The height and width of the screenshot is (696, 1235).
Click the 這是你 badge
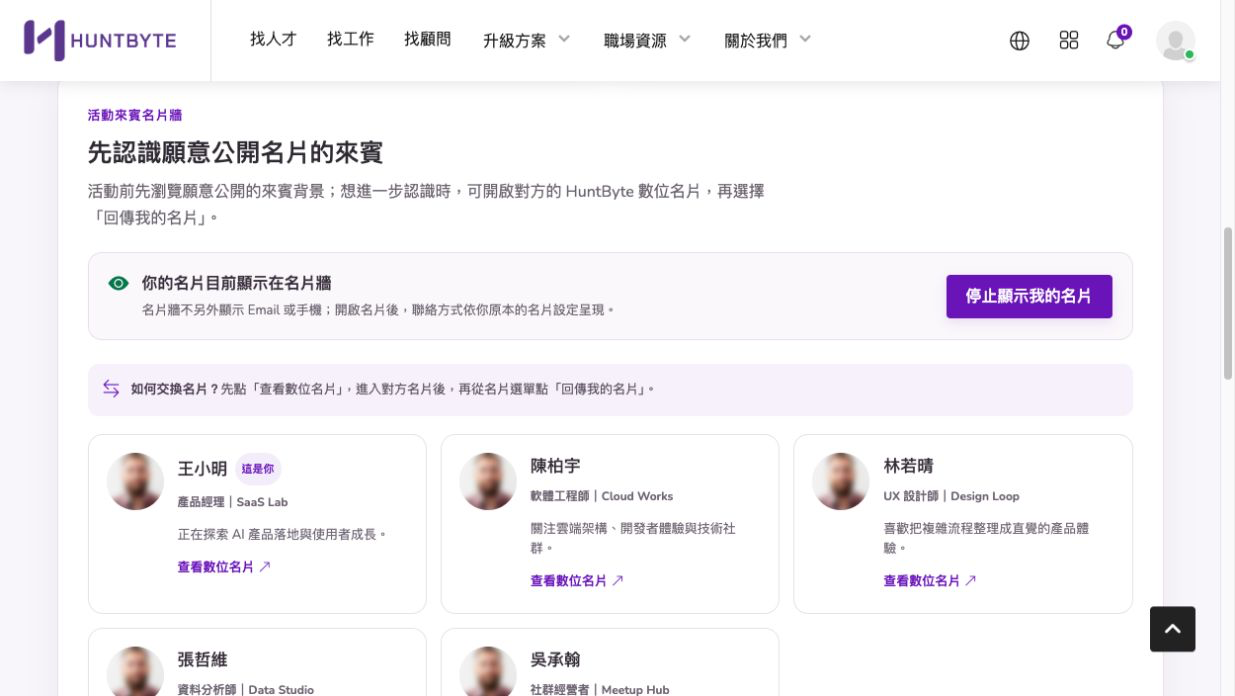click(x=258, y=469)
